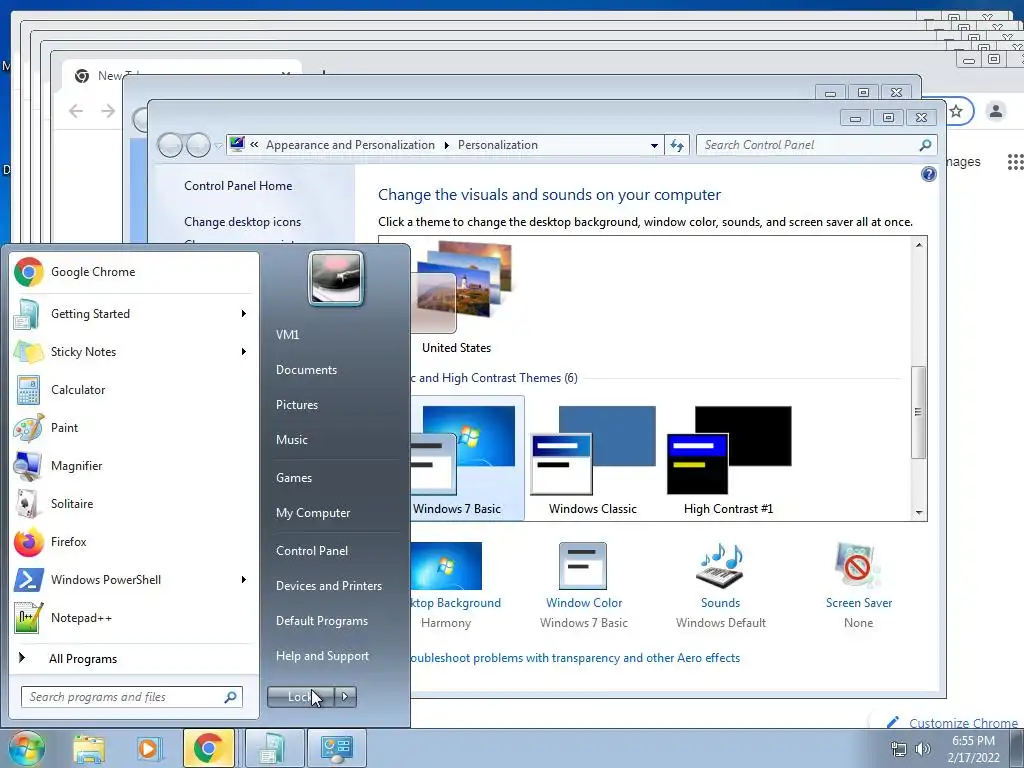Image resolution: width=1024 pixels, height=768 pixels.
Task: Open the Control Panel taskbar button
Action: tap(337, 748)
